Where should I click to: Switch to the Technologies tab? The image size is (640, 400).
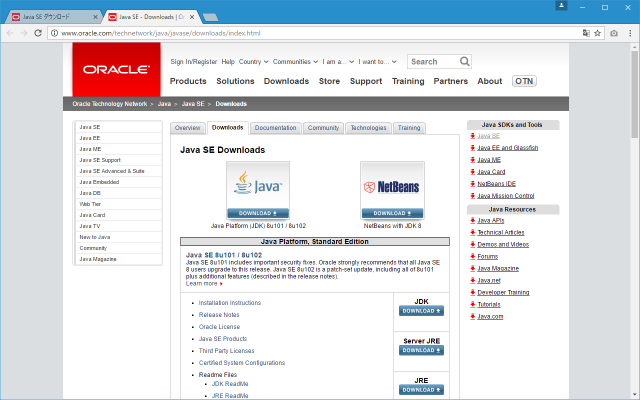[368, 128]
